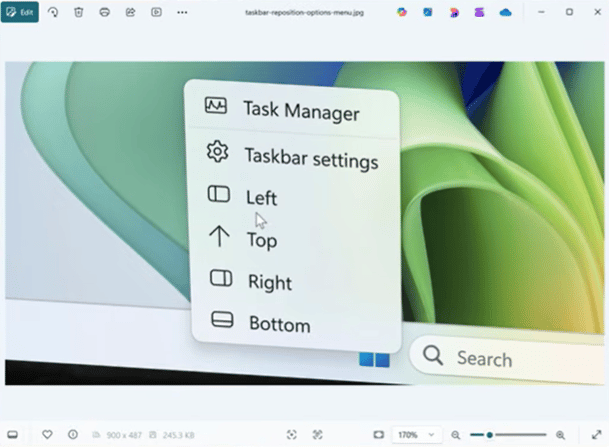Image resolution: width=609 pixels, height=447 pixels.
Task: Open the three-dot See more menu
Action: click(182, 12)
